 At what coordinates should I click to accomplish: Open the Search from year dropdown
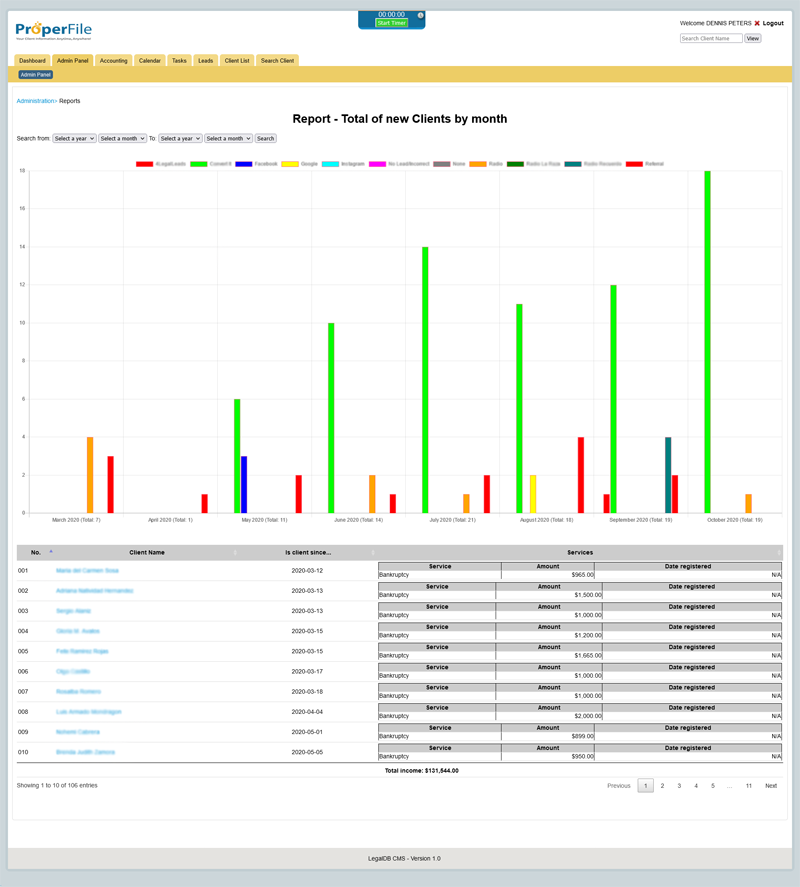(x=74, y=138)
